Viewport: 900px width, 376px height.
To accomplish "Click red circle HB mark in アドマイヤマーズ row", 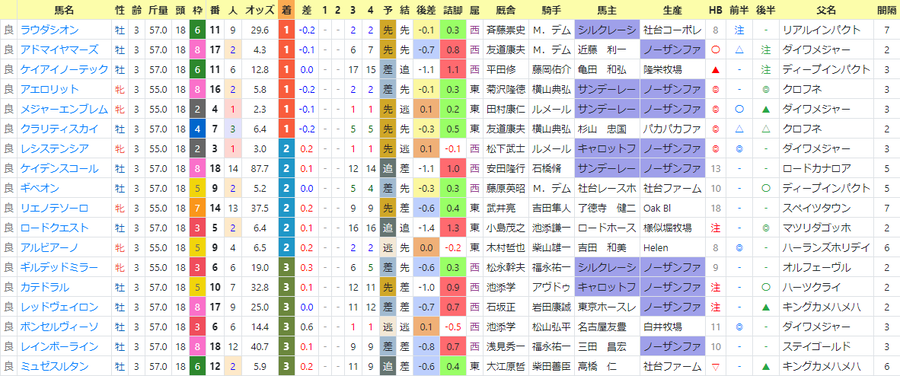I will coord(715,50).
